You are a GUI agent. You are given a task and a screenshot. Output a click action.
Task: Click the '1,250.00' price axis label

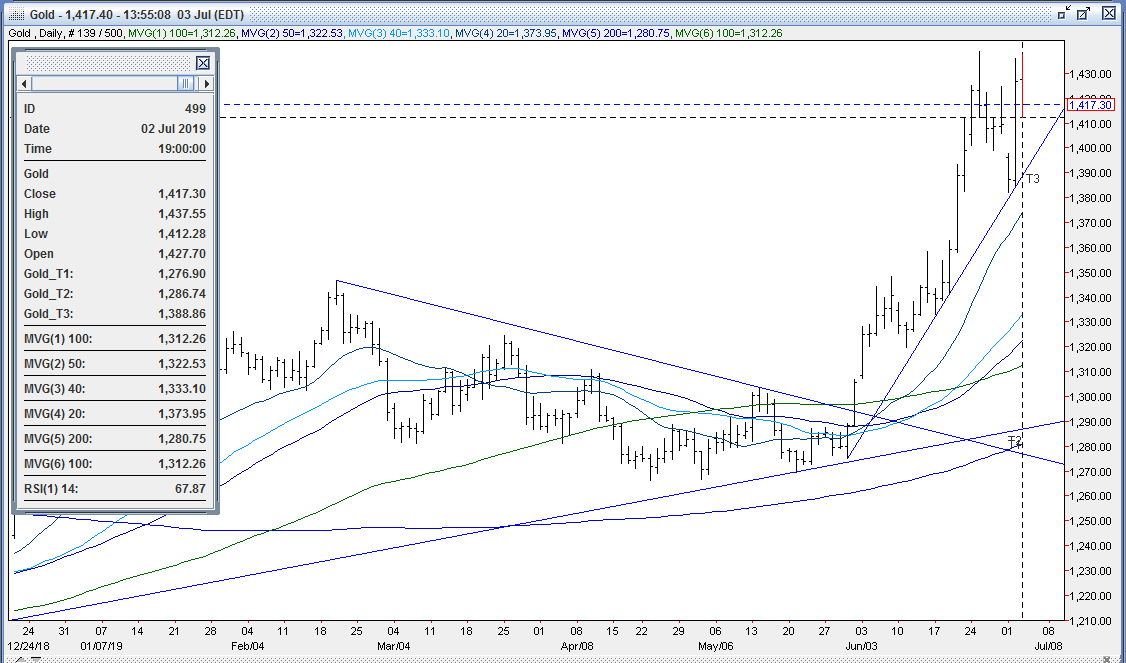[x=1090, y=521]
